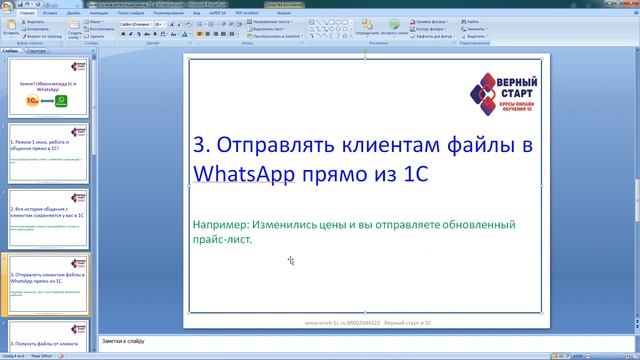
Task: Open the font name dropdown
Action: 151,24
